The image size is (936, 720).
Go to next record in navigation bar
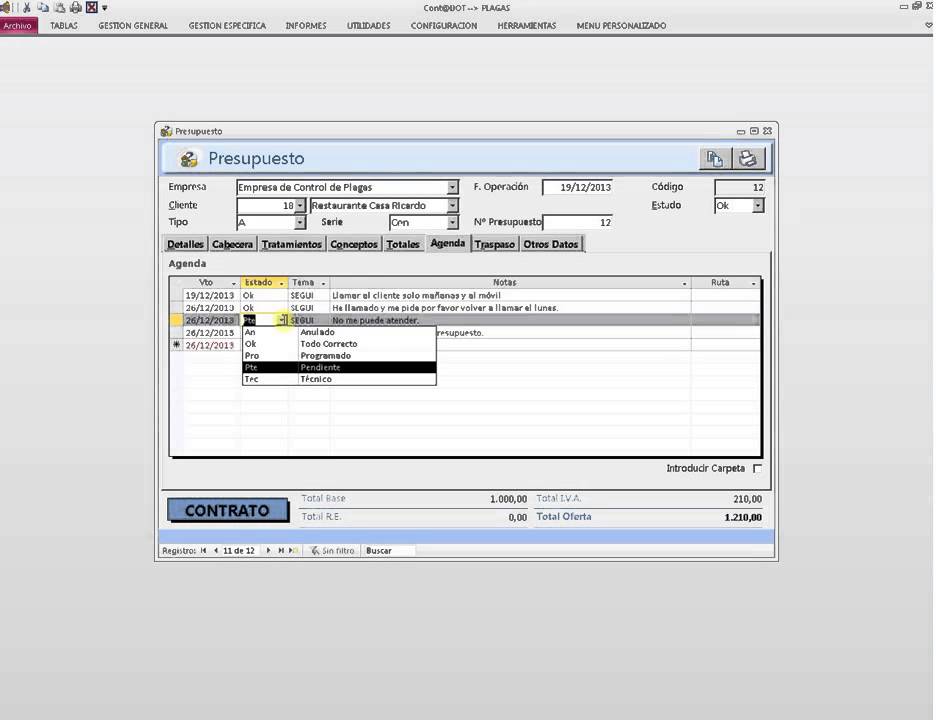tap(268, 550)
